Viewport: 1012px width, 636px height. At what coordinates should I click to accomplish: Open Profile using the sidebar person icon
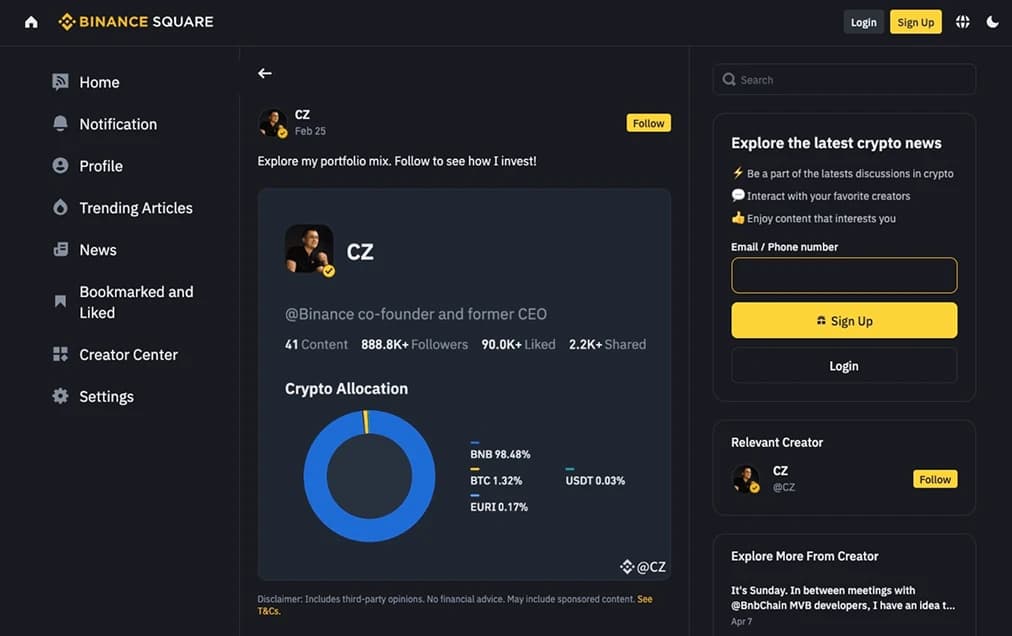click(60, 165)
